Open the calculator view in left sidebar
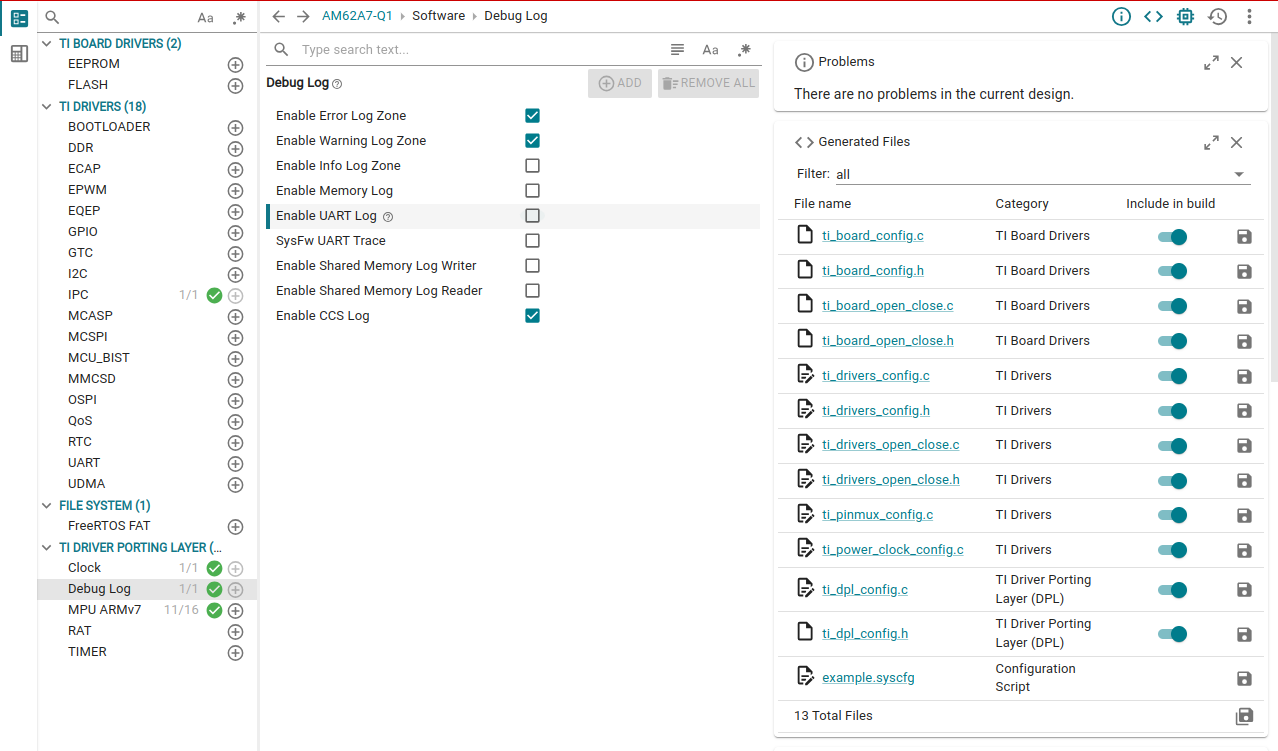Screen dimensions: 1278x751 pos(19,54)
